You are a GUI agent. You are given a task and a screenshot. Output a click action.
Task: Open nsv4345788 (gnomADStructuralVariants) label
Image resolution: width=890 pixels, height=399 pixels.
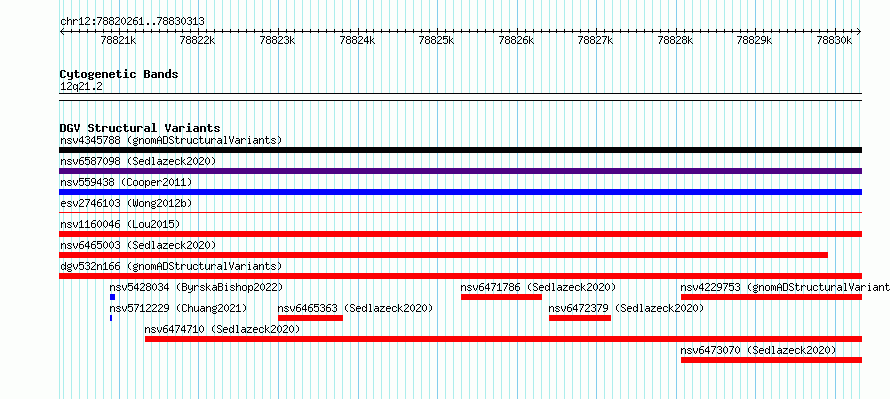click(171, 140)
